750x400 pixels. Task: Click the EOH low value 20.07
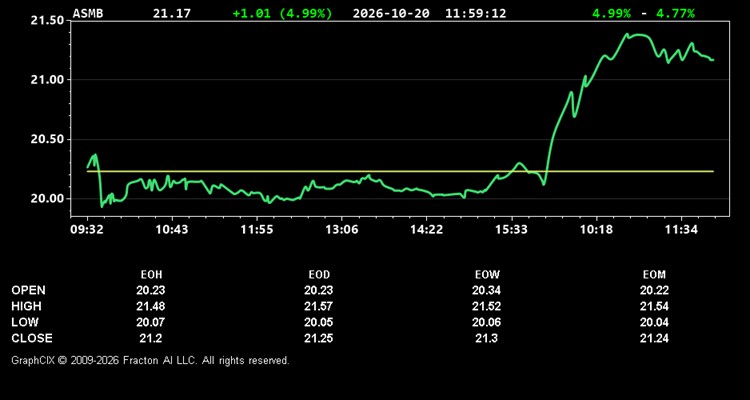tap(151, 322)
